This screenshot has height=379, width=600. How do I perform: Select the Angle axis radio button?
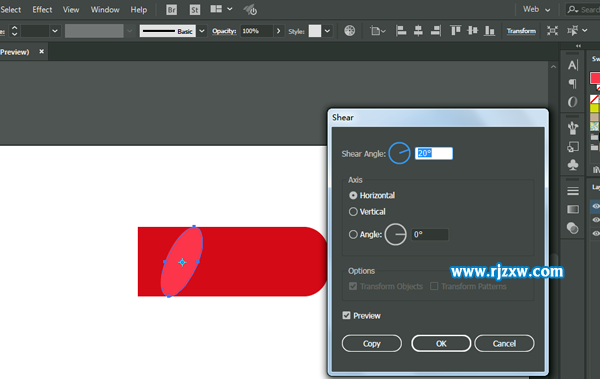click(x=353, y=234)
